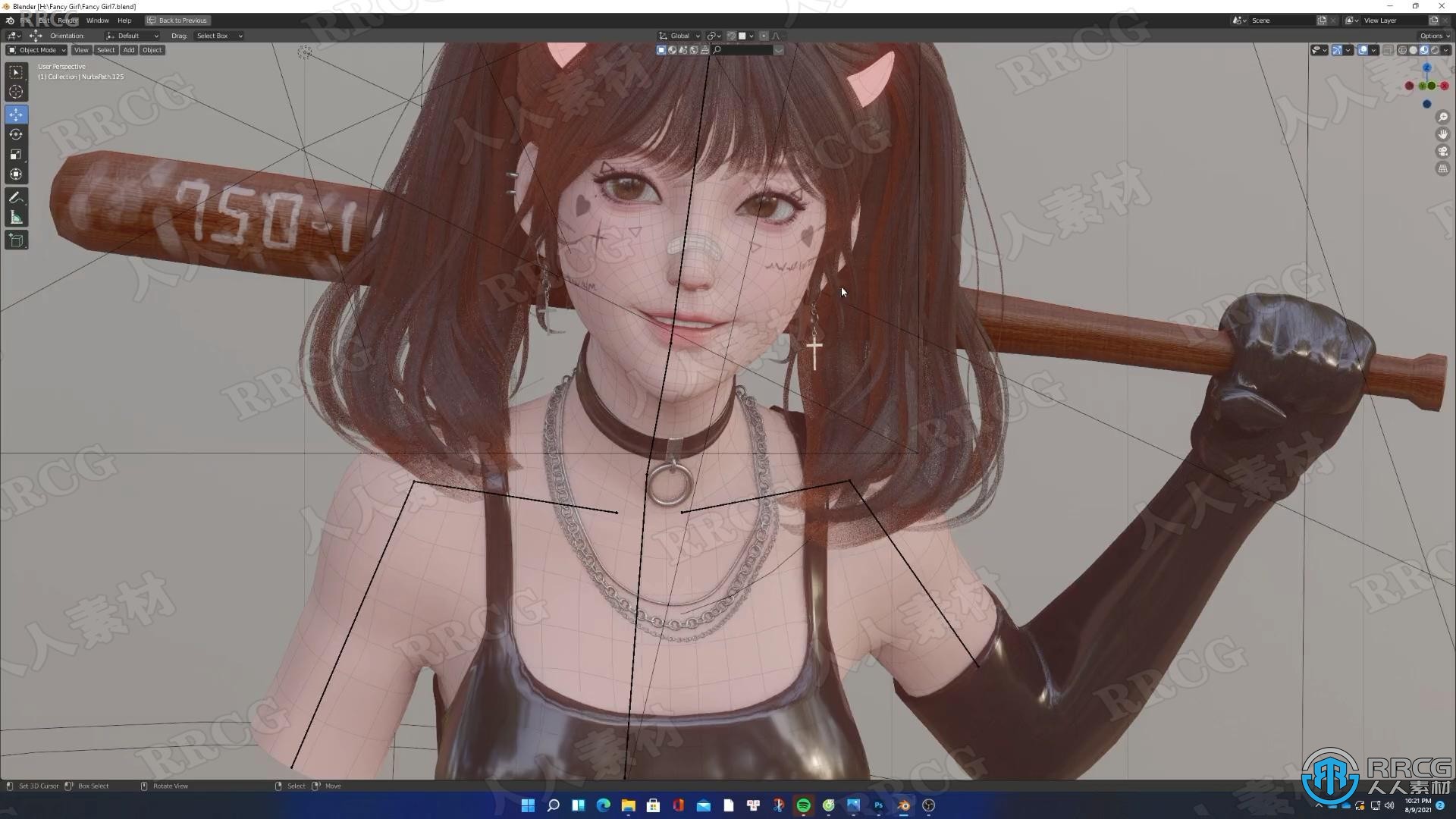
Task: Pick the Rotate tool
Action: pos(16,134)
